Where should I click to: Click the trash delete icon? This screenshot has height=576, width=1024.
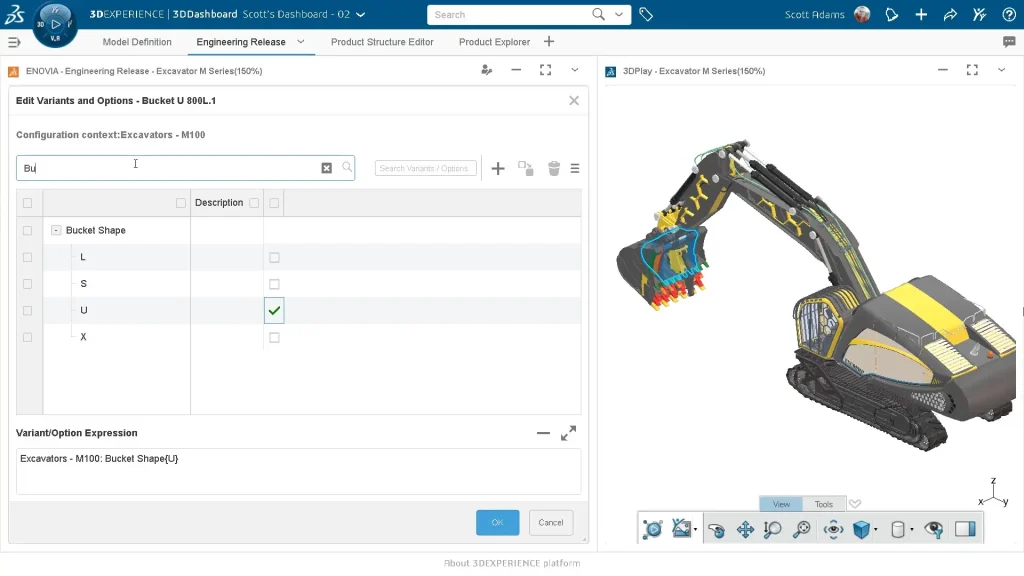tap(554, 169)
